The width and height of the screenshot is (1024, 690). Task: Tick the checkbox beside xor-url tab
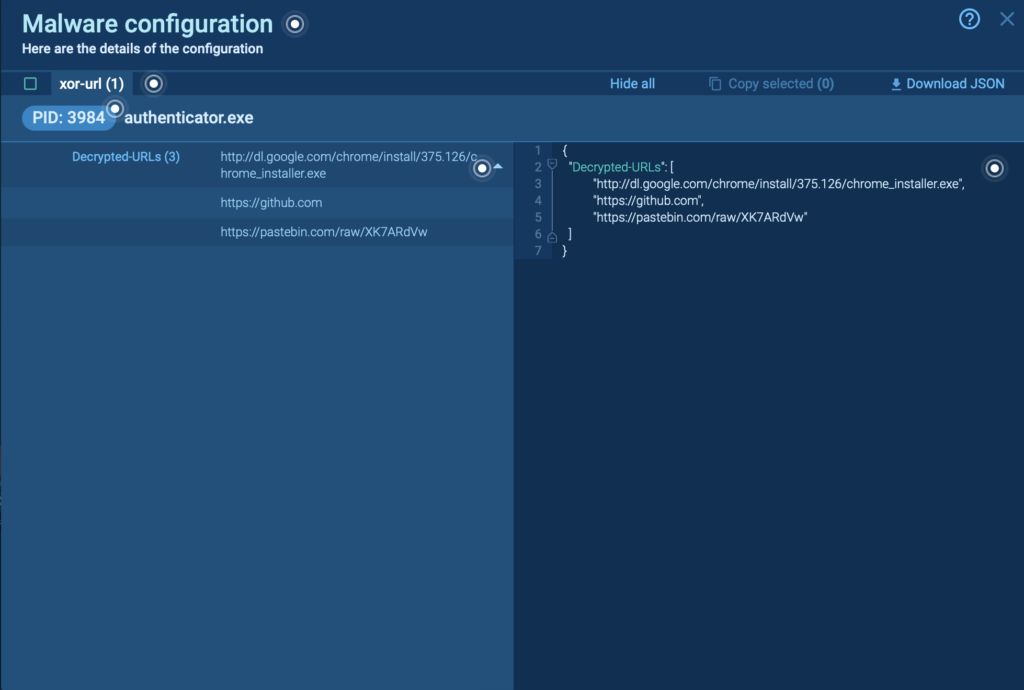tap(30, 84)
